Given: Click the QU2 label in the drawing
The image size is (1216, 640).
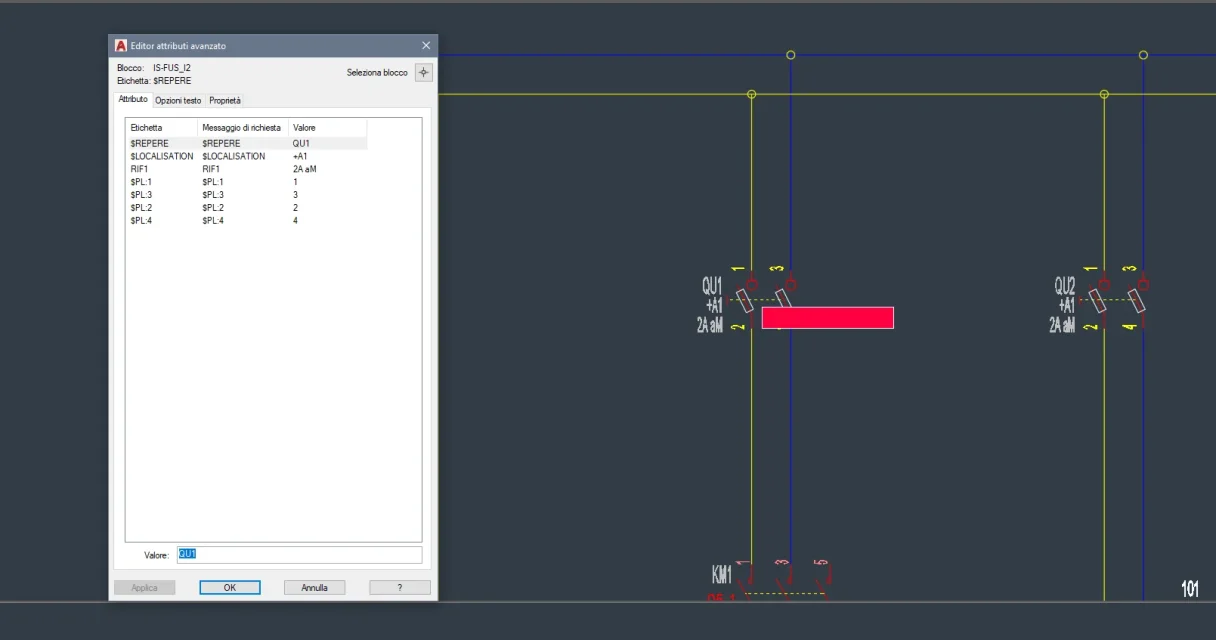Looking at the screenshot, I should point(1064,287).
